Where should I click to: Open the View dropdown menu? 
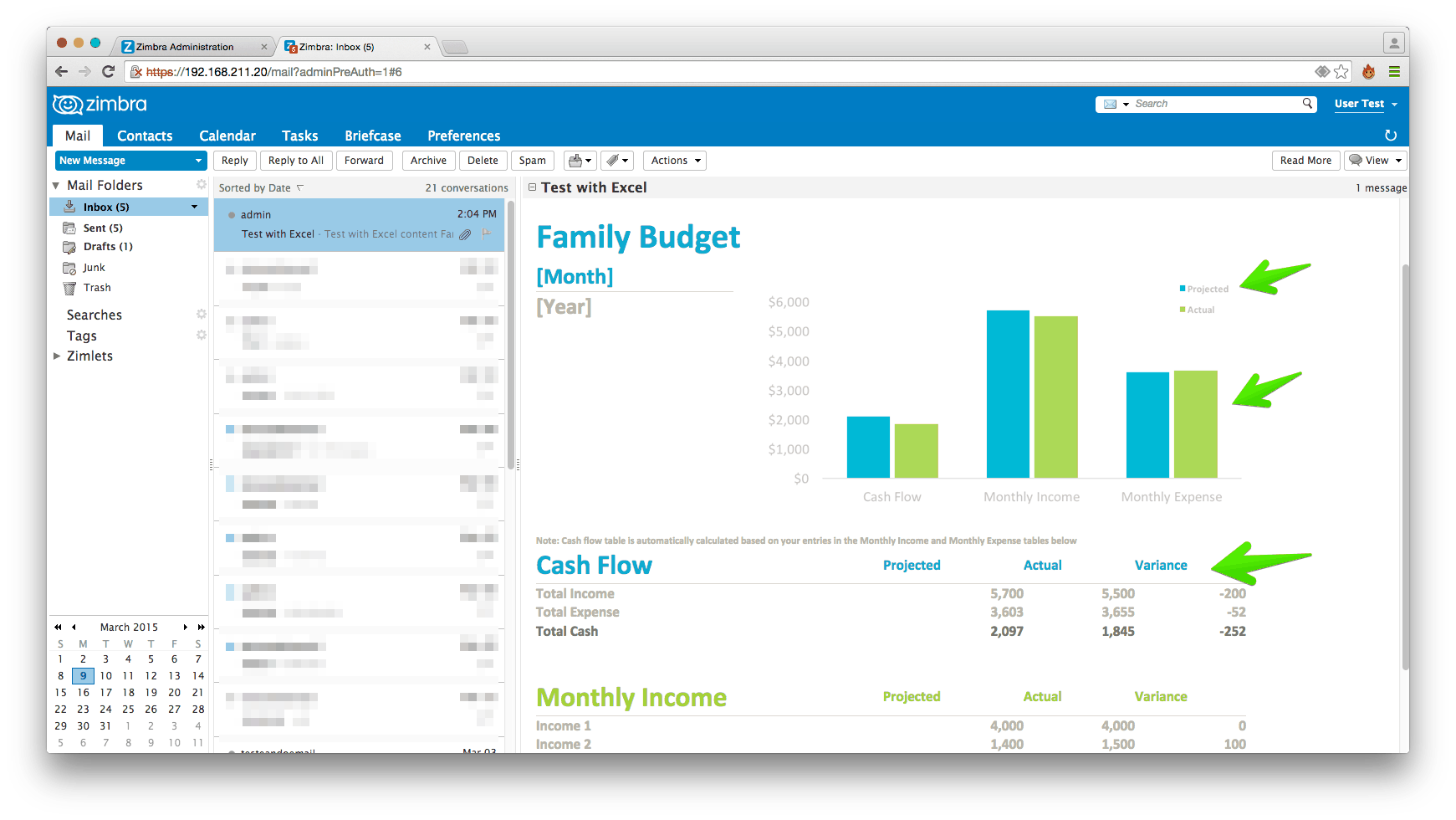1376,161
